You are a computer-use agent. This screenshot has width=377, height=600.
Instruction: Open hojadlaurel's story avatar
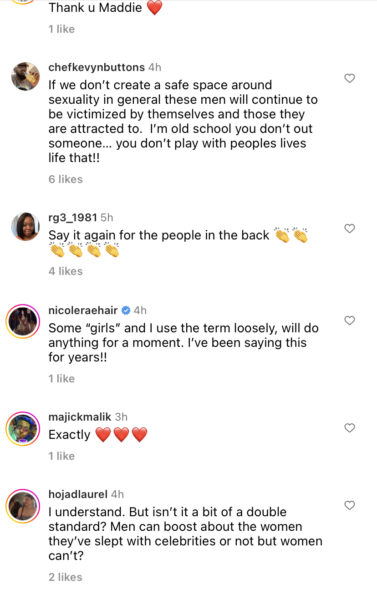pos(23,506)
